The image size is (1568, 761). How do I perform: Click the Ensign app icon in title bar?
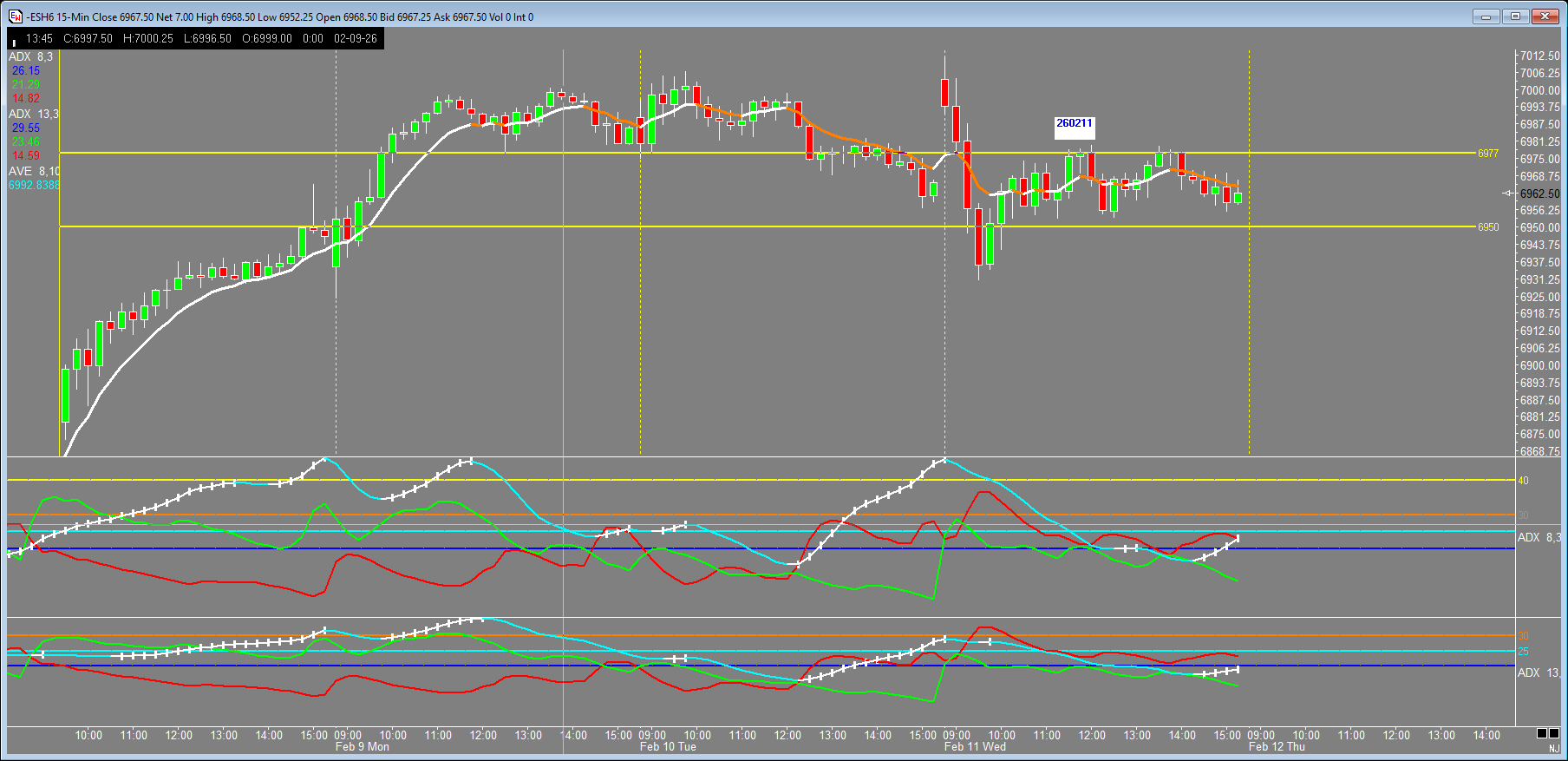[x=16, y=16]
